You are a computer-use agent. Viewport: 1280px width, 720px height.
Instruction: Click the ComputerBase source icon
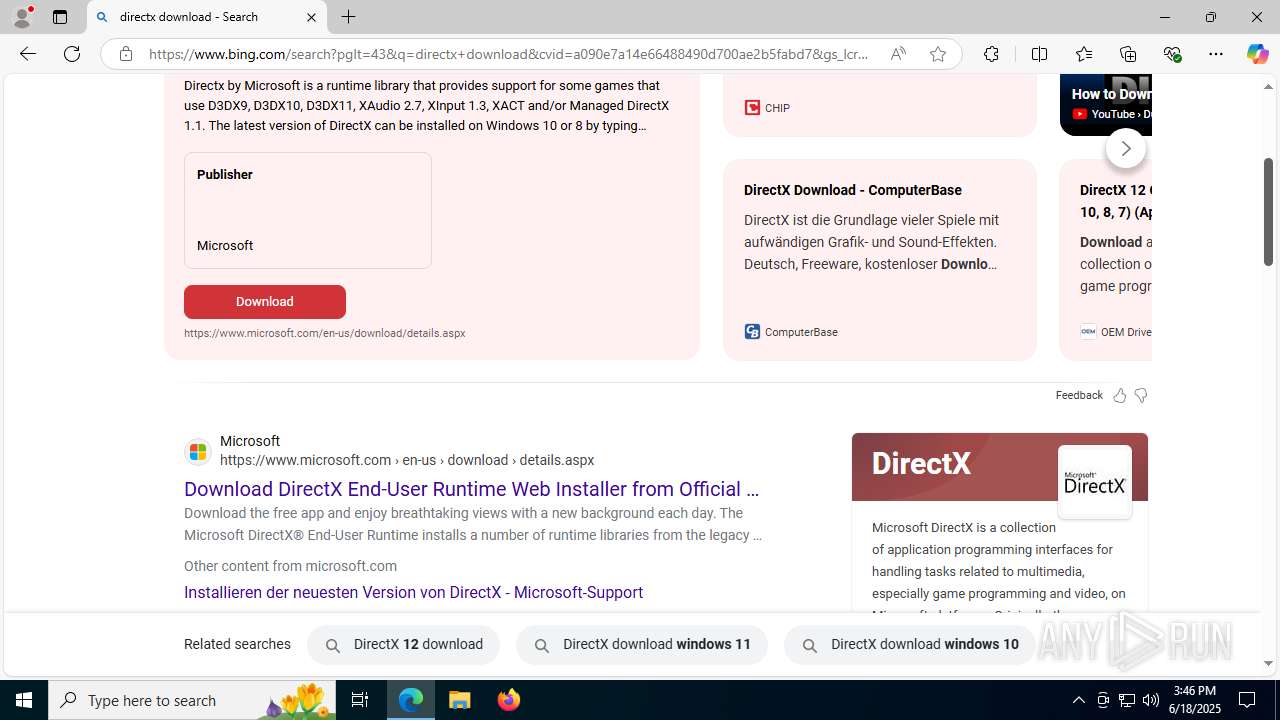[x=752, y=332]
